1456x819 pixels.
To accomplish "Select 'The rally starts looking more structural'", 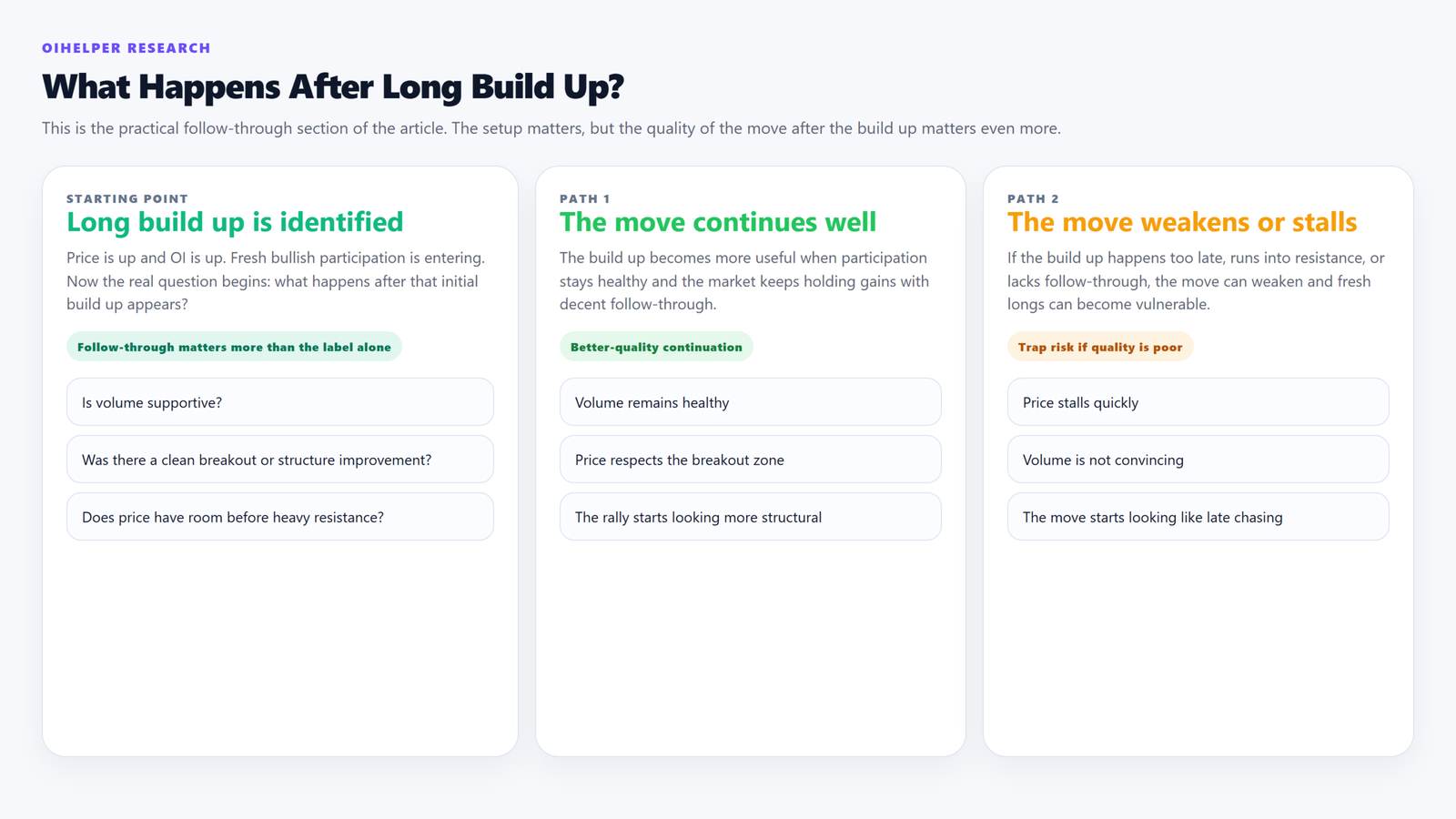I will (x=750, y=517).
